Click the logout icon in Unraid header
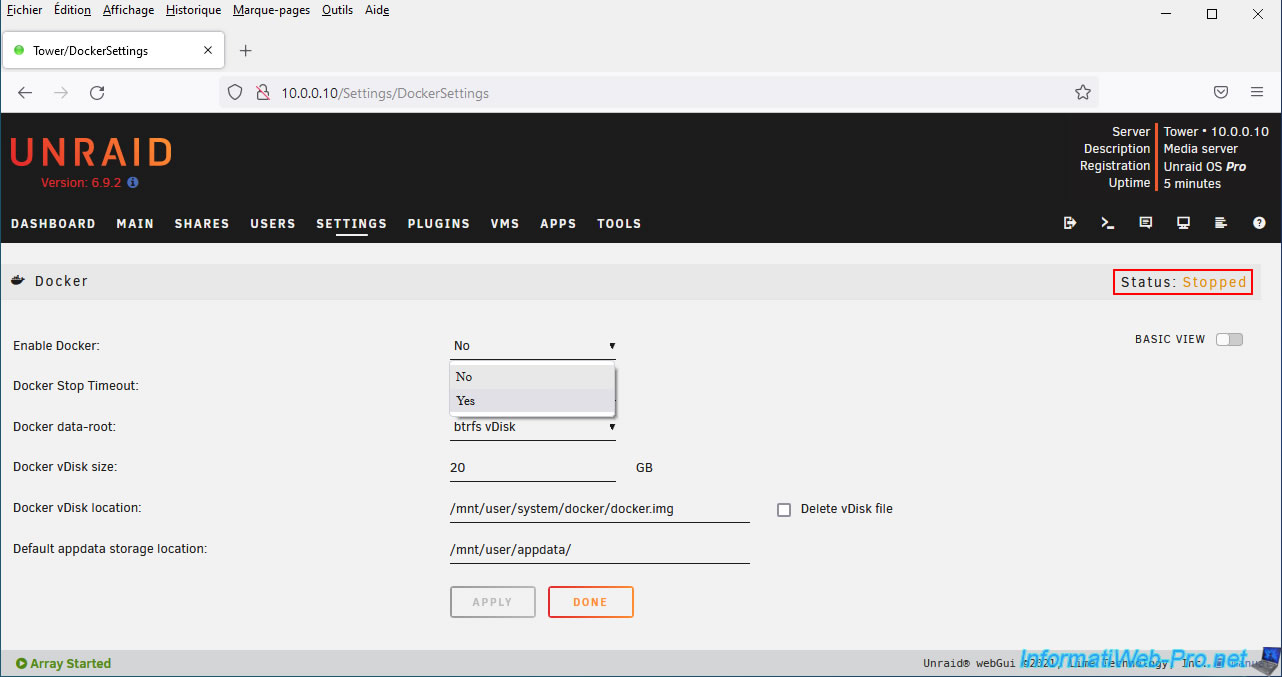The image size is (1282, 677). 1070,223
